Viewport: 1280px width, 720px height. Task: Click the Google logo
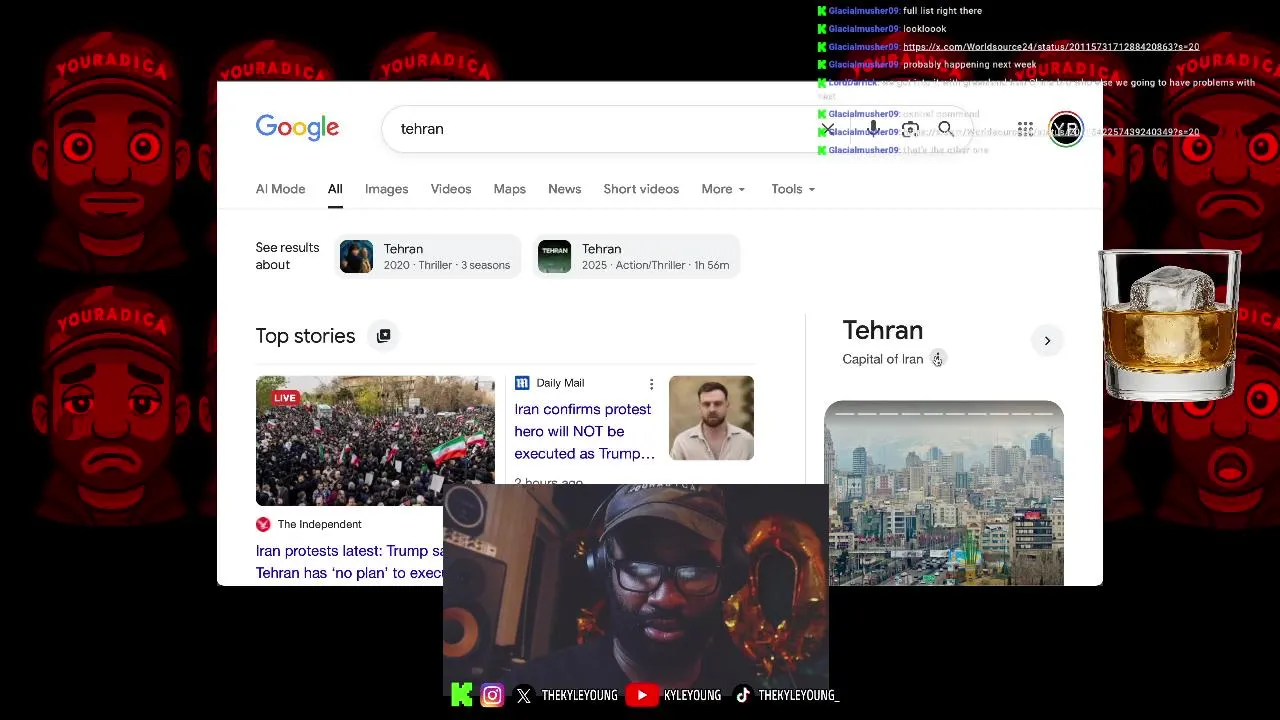(297, 128)
